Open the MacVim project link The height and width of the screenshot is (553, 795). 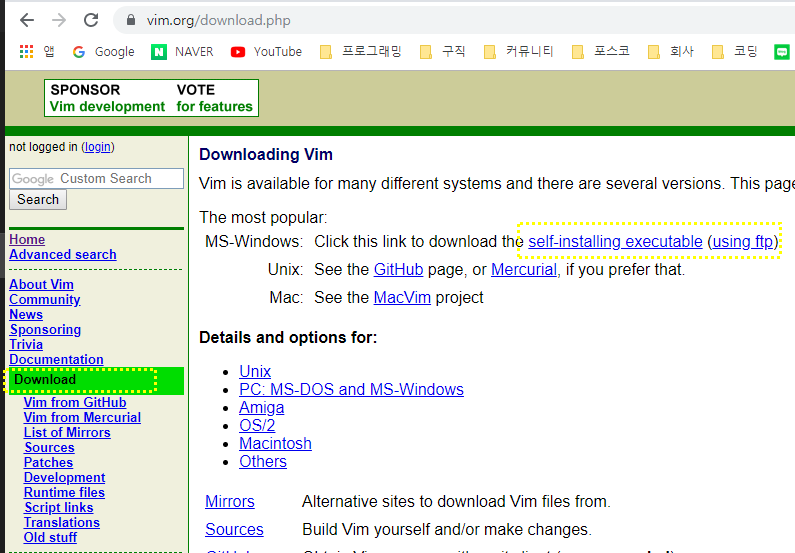(x=402, y=298)
